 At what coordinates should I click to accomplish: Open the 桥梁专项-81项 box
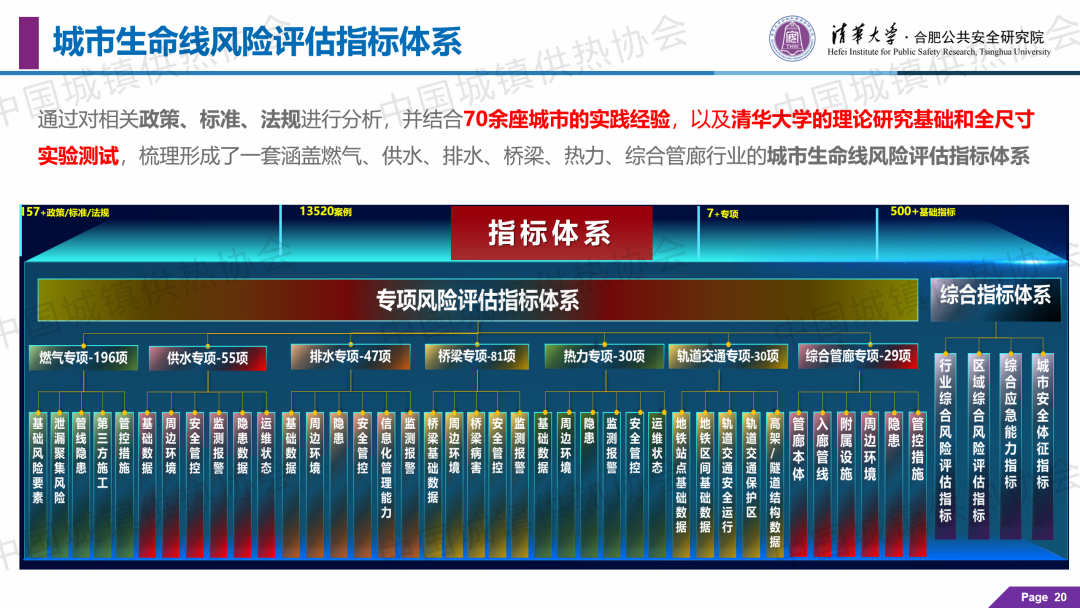(x=476, y=356)
